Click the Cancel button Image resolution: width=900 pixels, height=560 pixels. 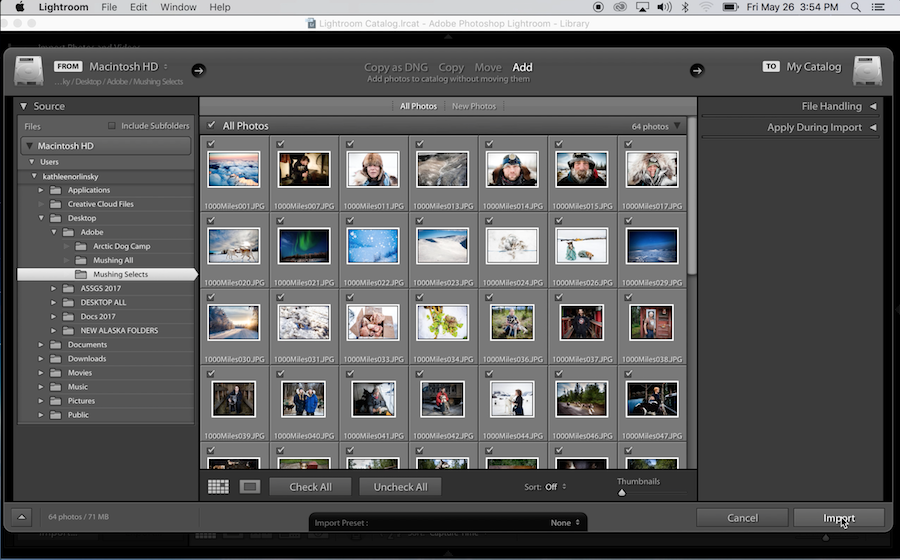742,518
